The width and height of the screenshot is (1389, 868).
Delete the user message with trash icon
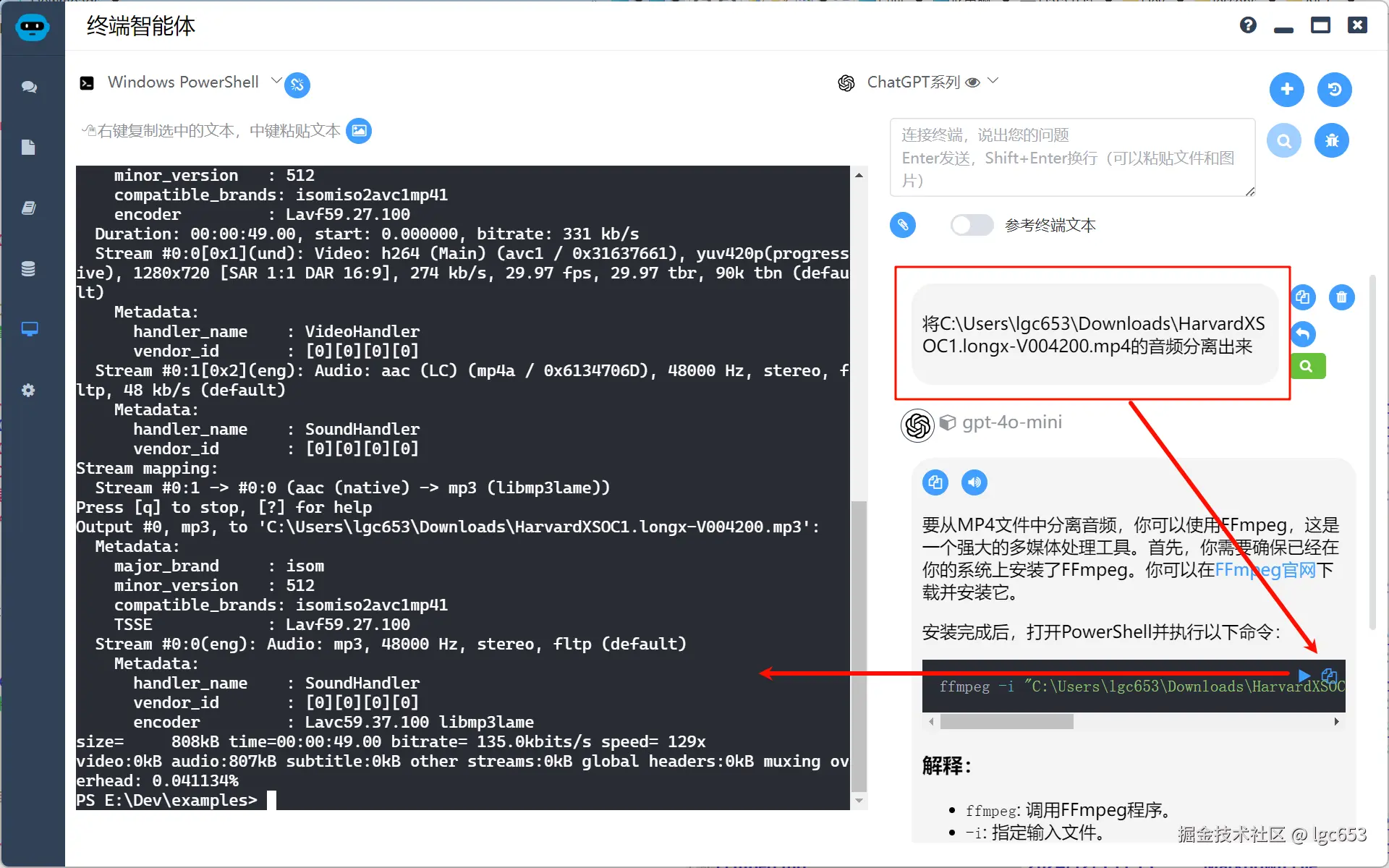1341,297
